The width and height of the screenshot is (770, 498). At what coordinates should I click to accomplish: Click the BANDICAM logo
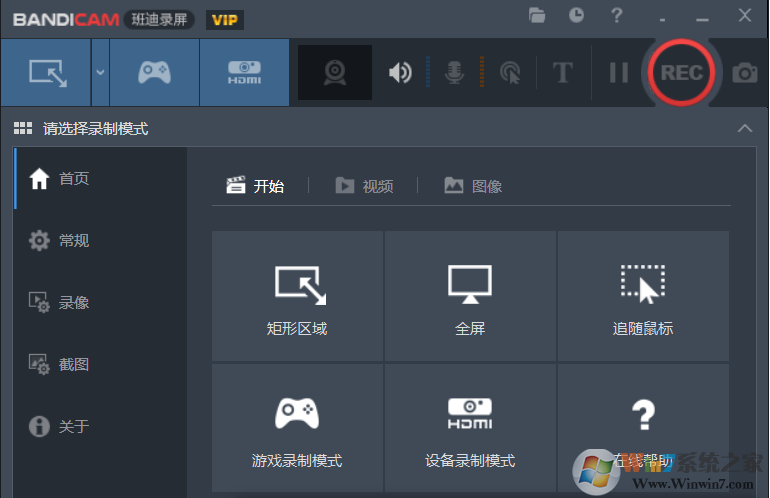(66, 20)
